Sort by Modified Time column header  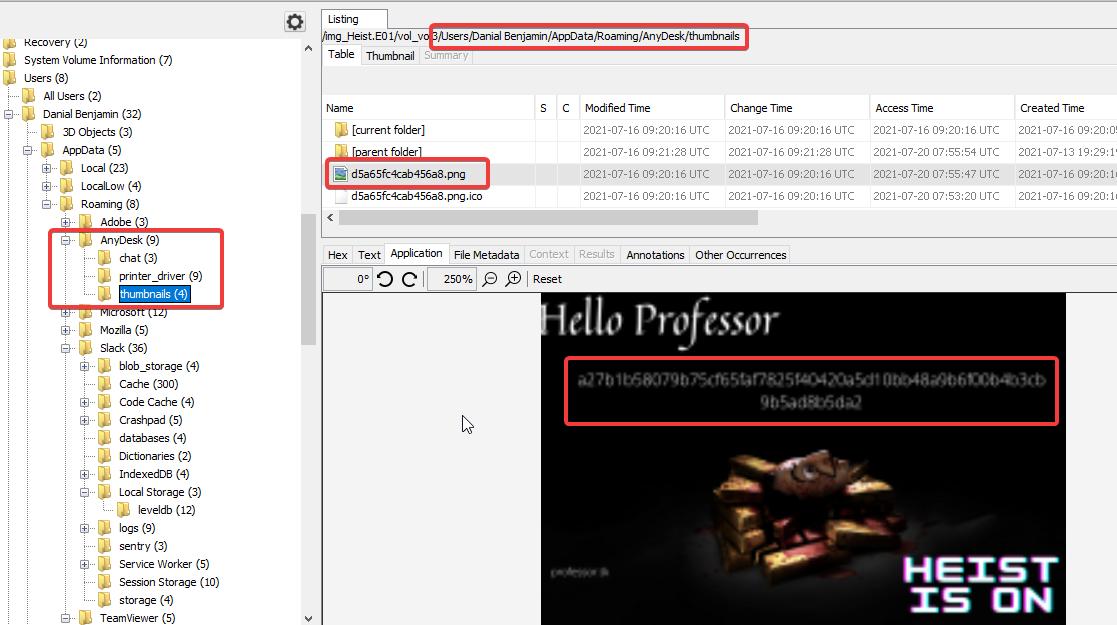pyautogui.click(x=617, y=108)
